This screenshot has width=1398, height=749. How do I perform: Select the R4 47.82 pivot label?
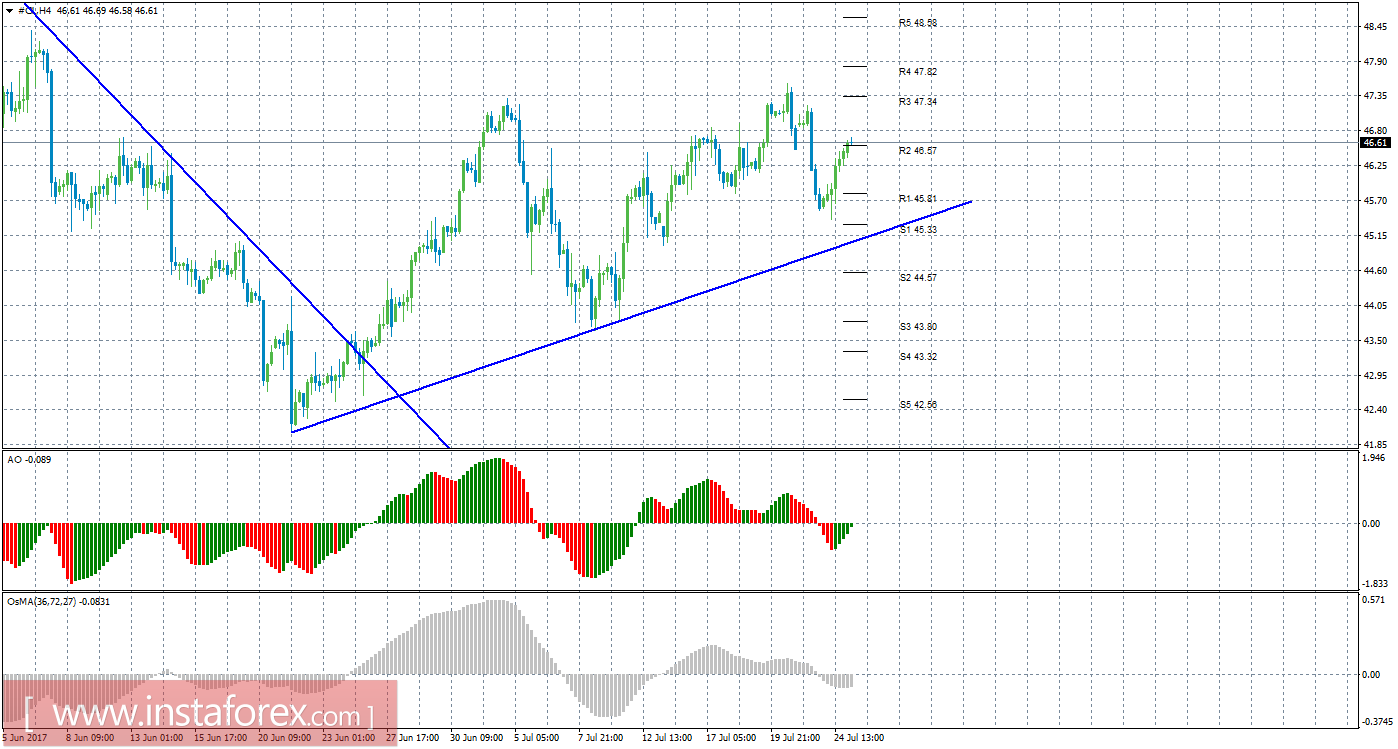click(917, 72)
